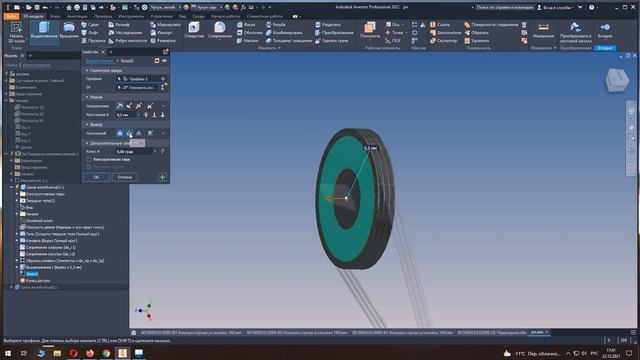The width and height of the screenshot is (640, 360).
Task: Toggle surface mode icon in properties header
Action: pos(157,61)
